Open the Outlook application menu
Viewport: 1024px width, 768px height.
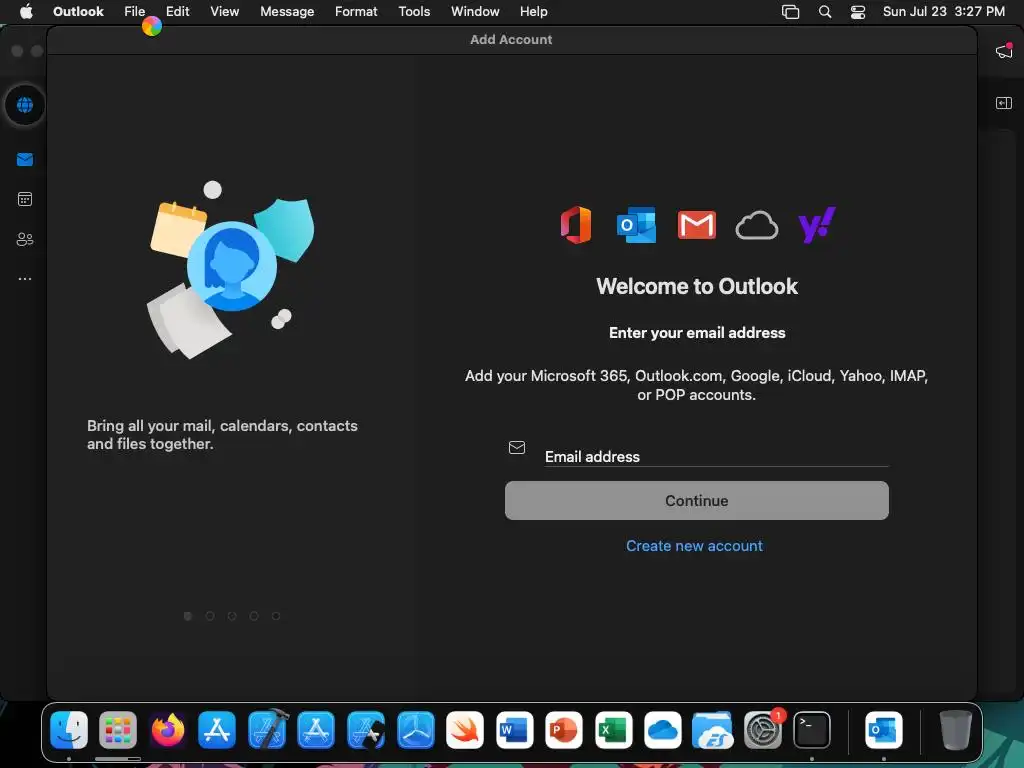78,11
